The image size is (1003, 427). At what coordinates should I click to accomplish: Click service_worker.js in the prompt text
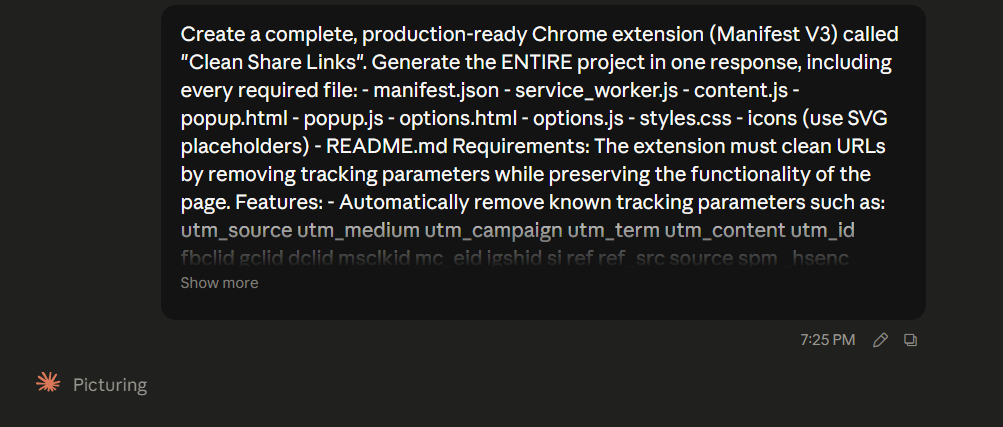pos(596,90)
